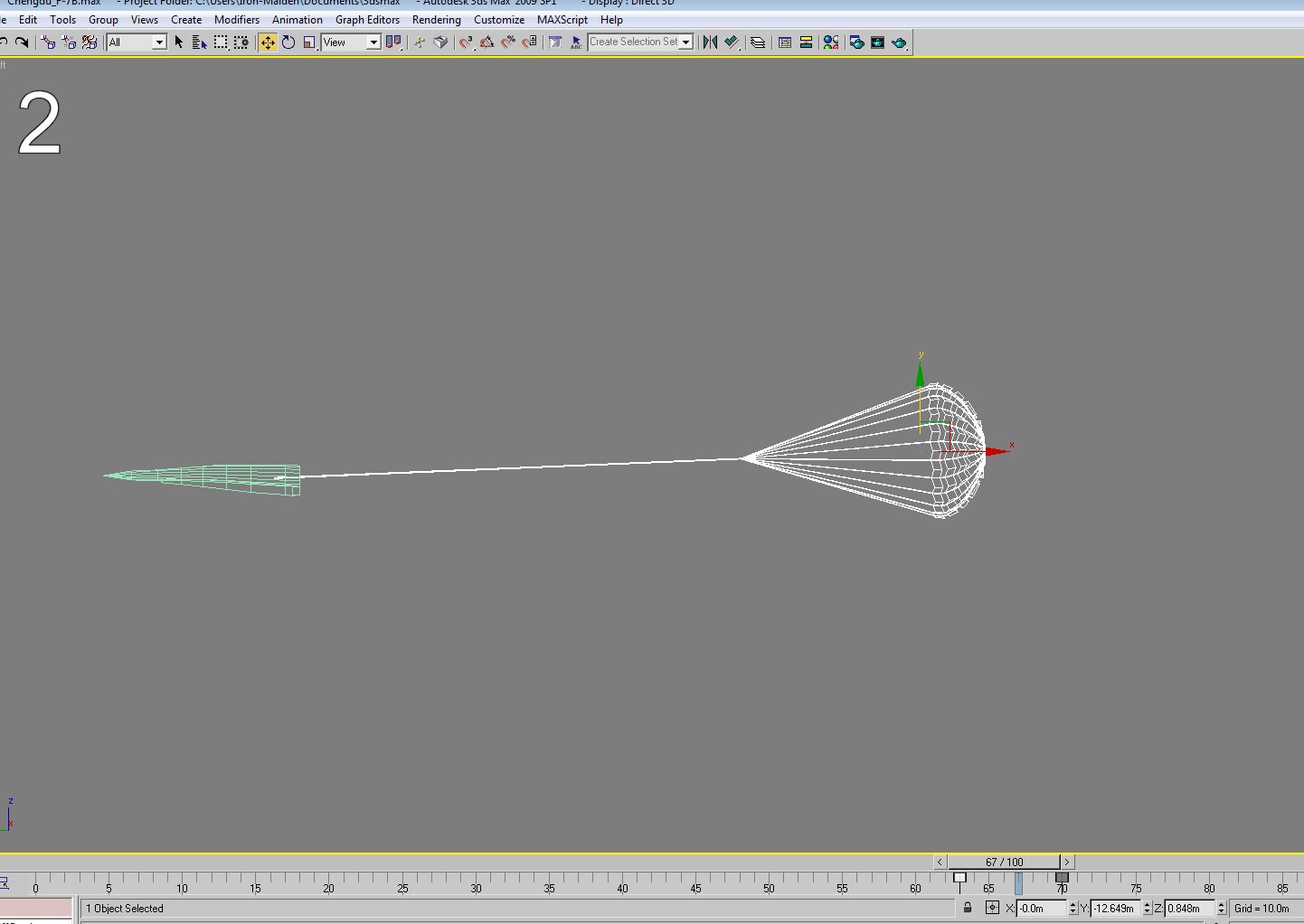Open the All selection filter dropdown
The height and width of the screenshot is (924, 1304).
point(137,42)
